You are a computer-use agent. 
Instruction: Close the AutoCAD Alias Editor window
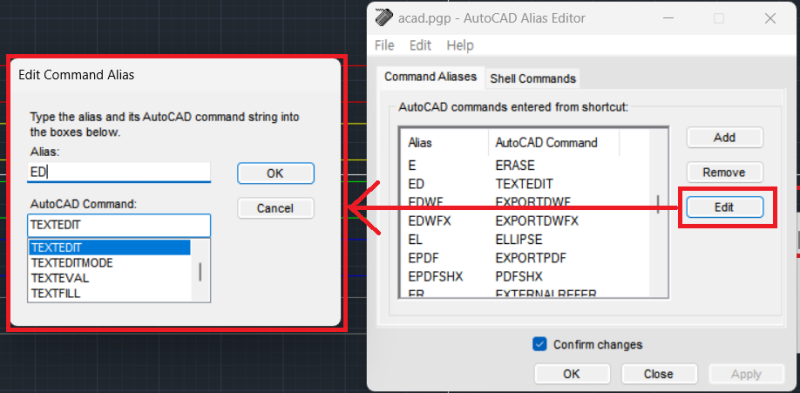(x=770, y=19)
